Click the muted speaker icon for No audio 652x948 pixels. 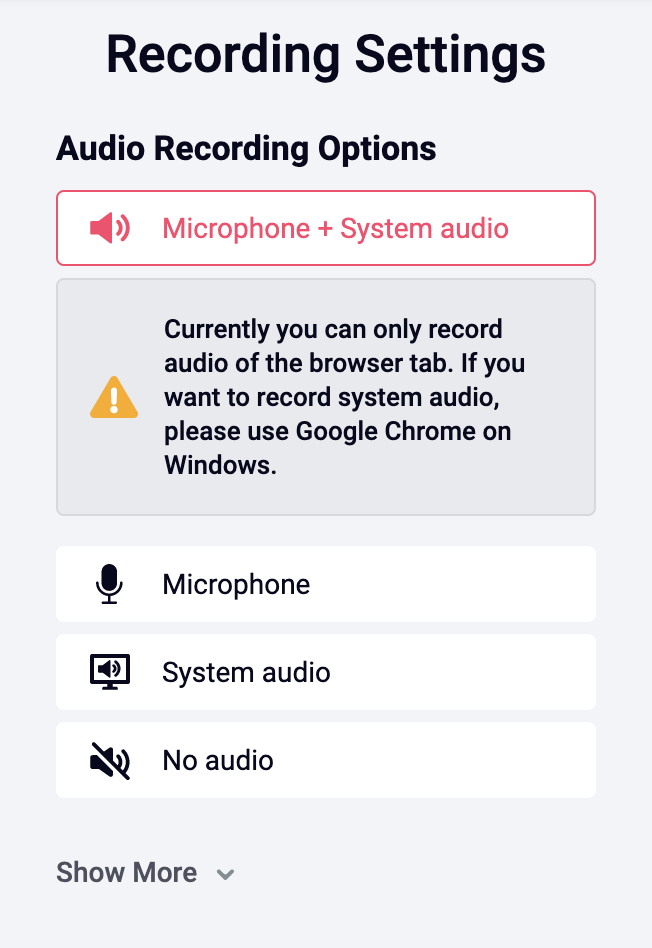pyautogui.click(x=109, y=760)
